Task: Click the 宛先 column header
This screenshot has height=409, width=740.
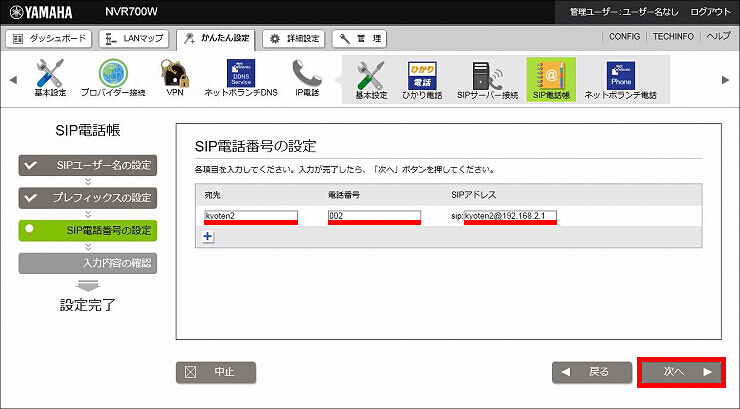Action: (x=212, y=195)
